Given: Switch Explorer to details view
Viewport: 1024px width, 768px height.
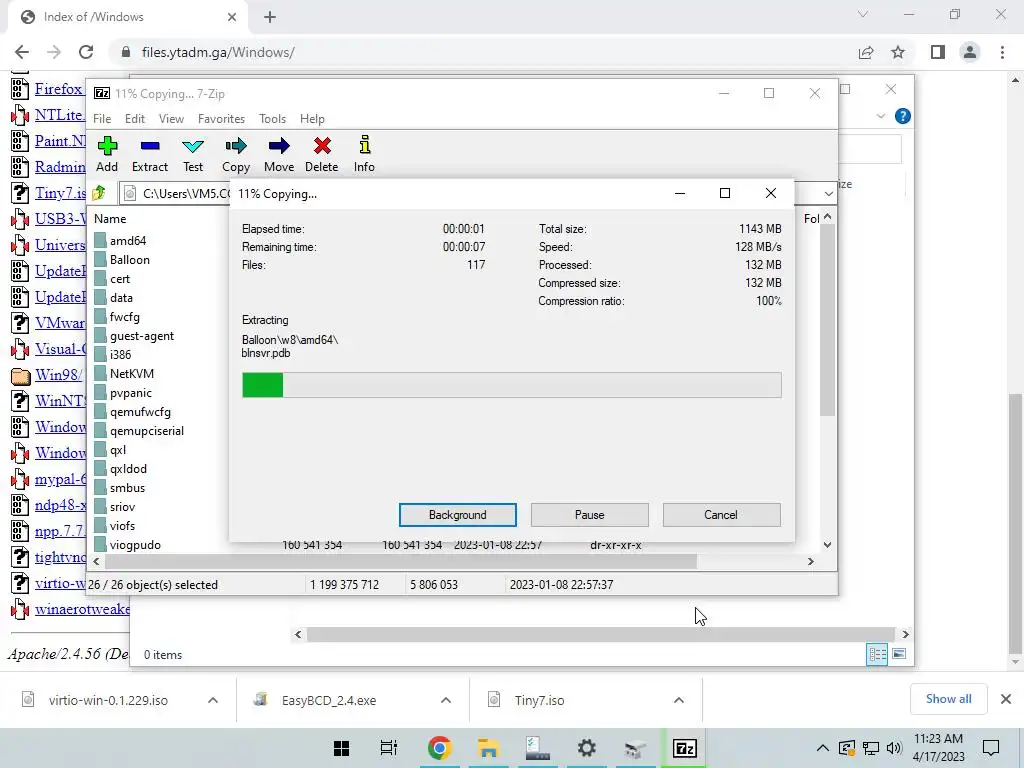Looking at the screenshot, I should [876, 654].
